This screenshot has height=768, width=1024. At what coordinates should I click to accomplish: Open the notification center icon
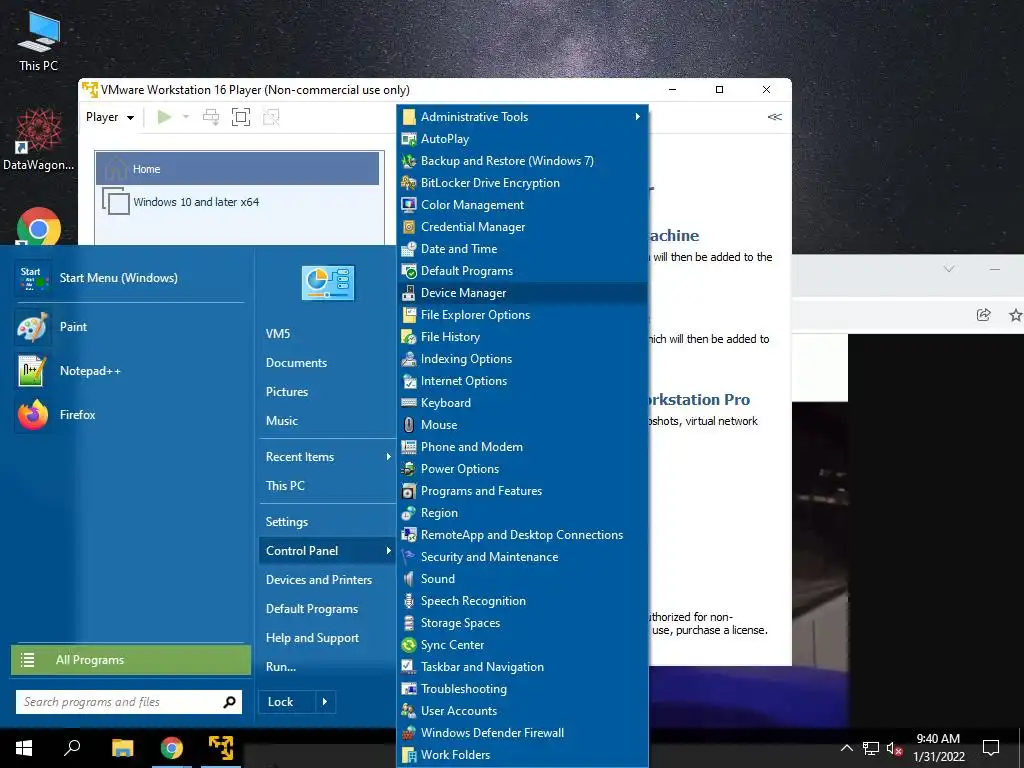pos(991,748)
